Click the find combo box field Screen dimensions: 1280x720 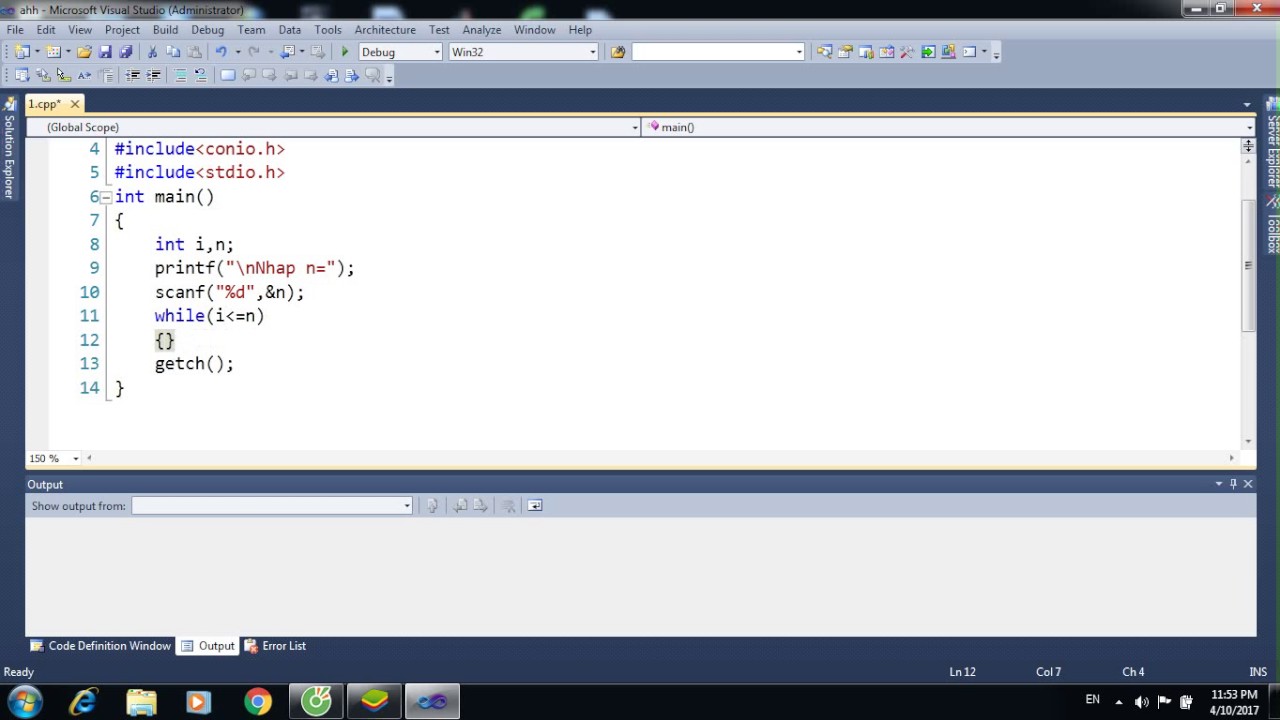coord(718,52)
